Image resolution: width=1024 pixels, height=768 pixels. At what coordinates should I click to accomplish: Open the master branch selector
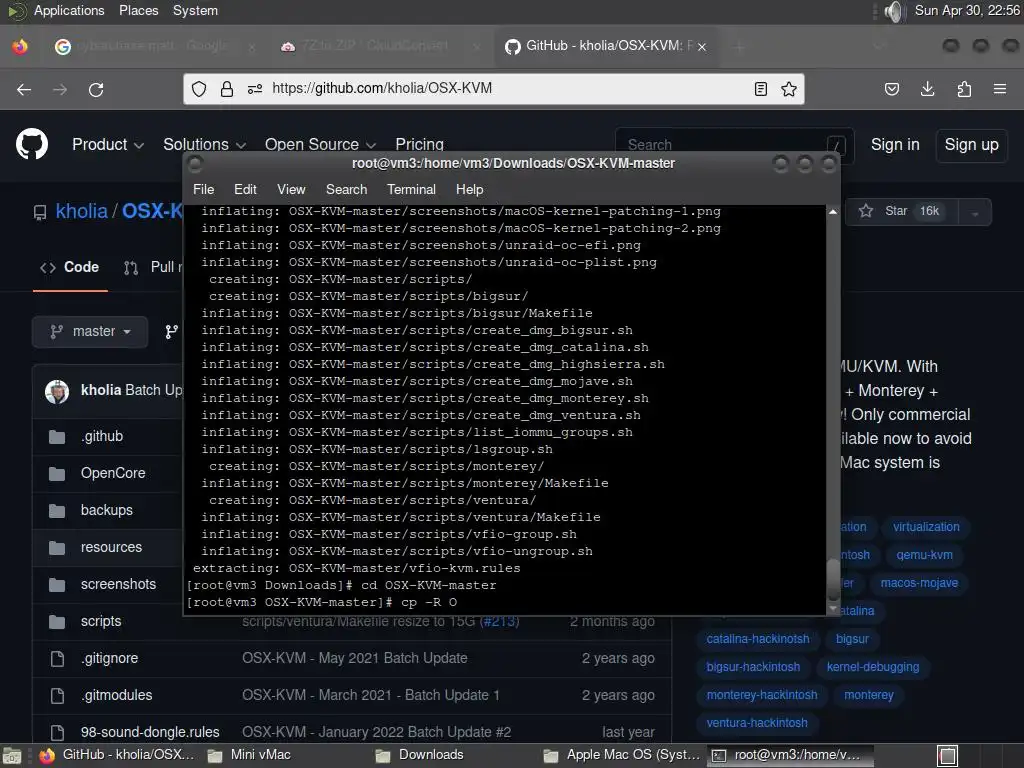(x=90, y=332)
